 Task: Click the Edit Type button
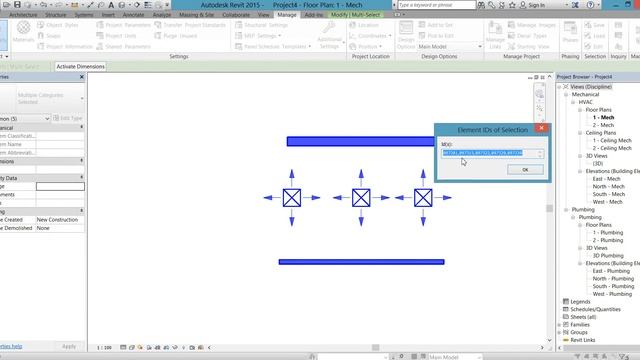68,118
